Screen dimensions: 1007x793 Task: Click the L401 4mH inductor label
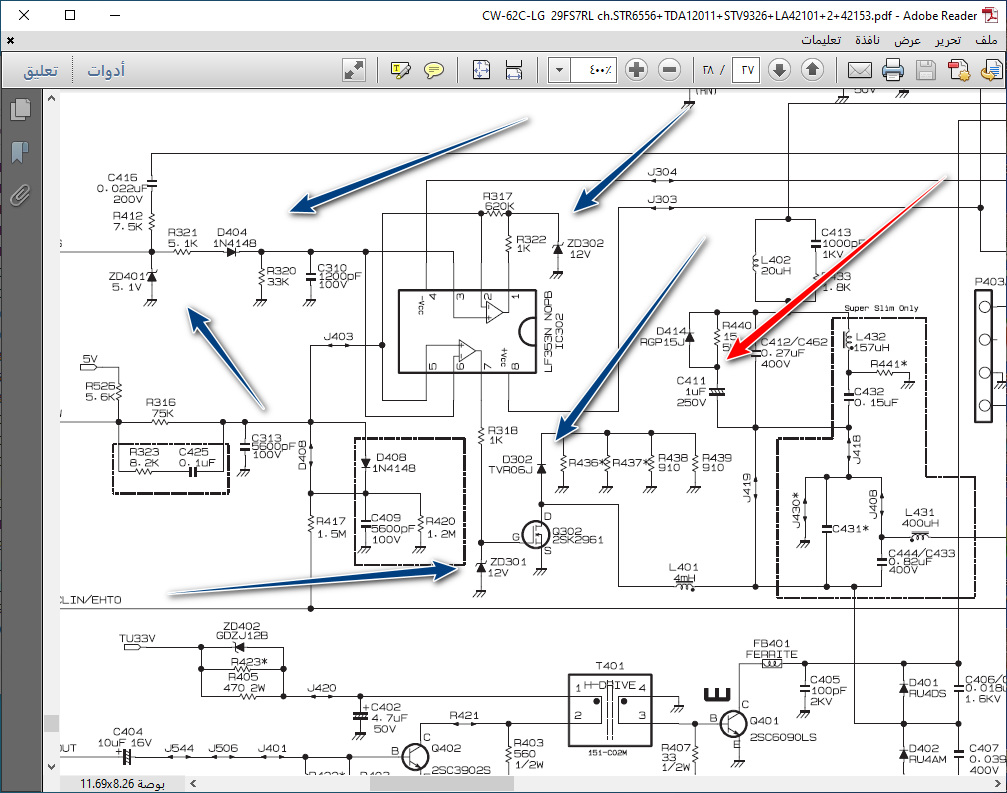(683, 572)
